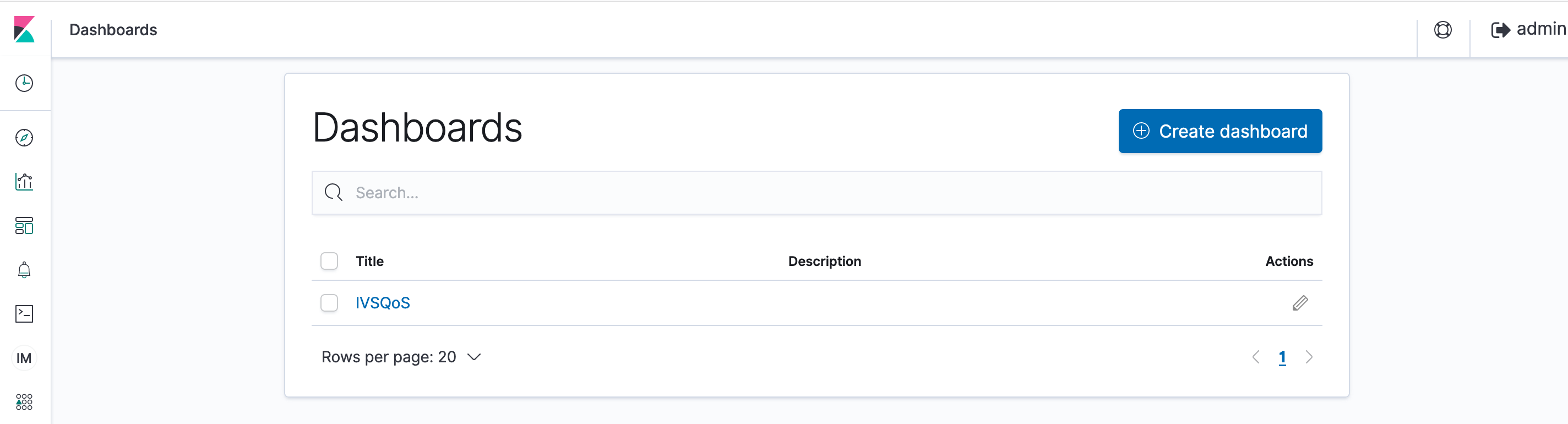Click the admin logout menu
The width and height of the screenshot is (1568, 424).
point(1528,29)
